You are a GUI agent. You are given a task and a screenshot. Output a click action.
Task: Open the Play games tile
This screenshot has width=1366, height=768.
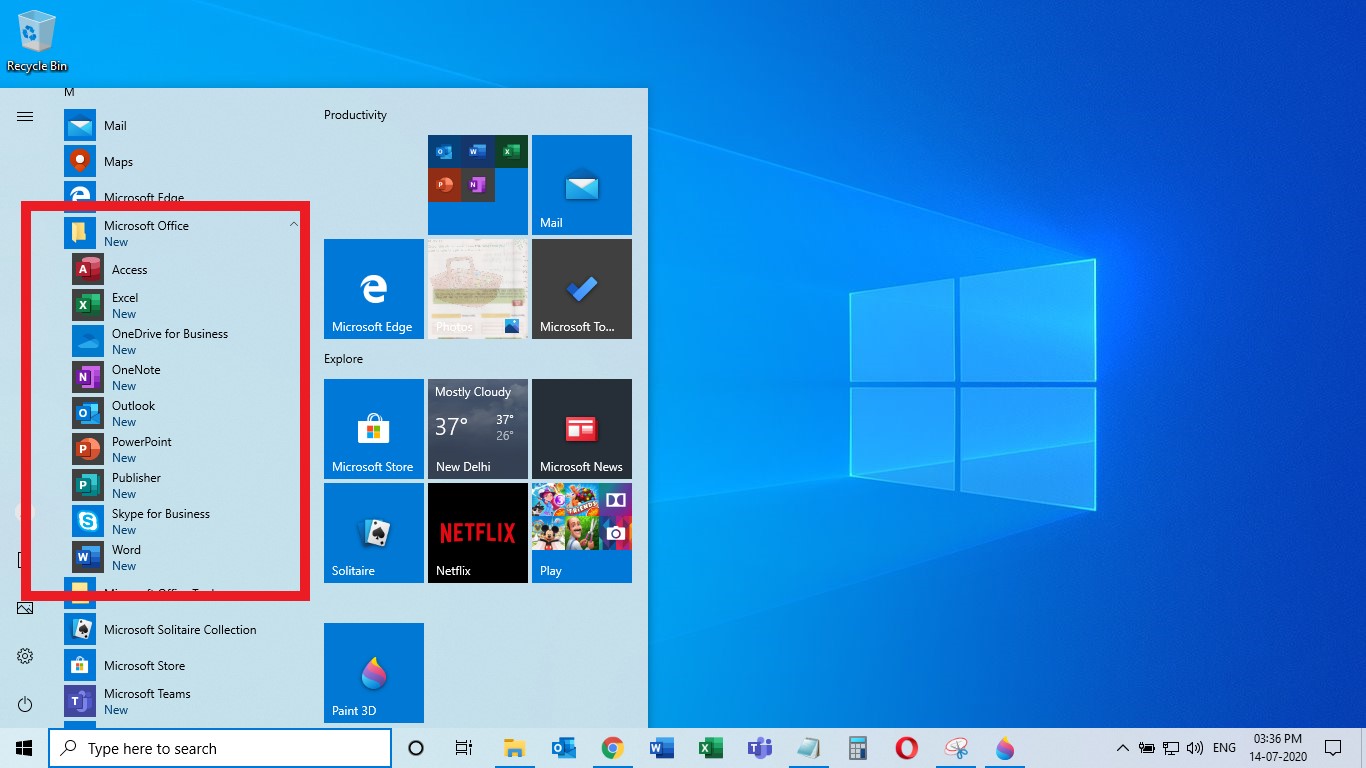[x=582, y=533]
